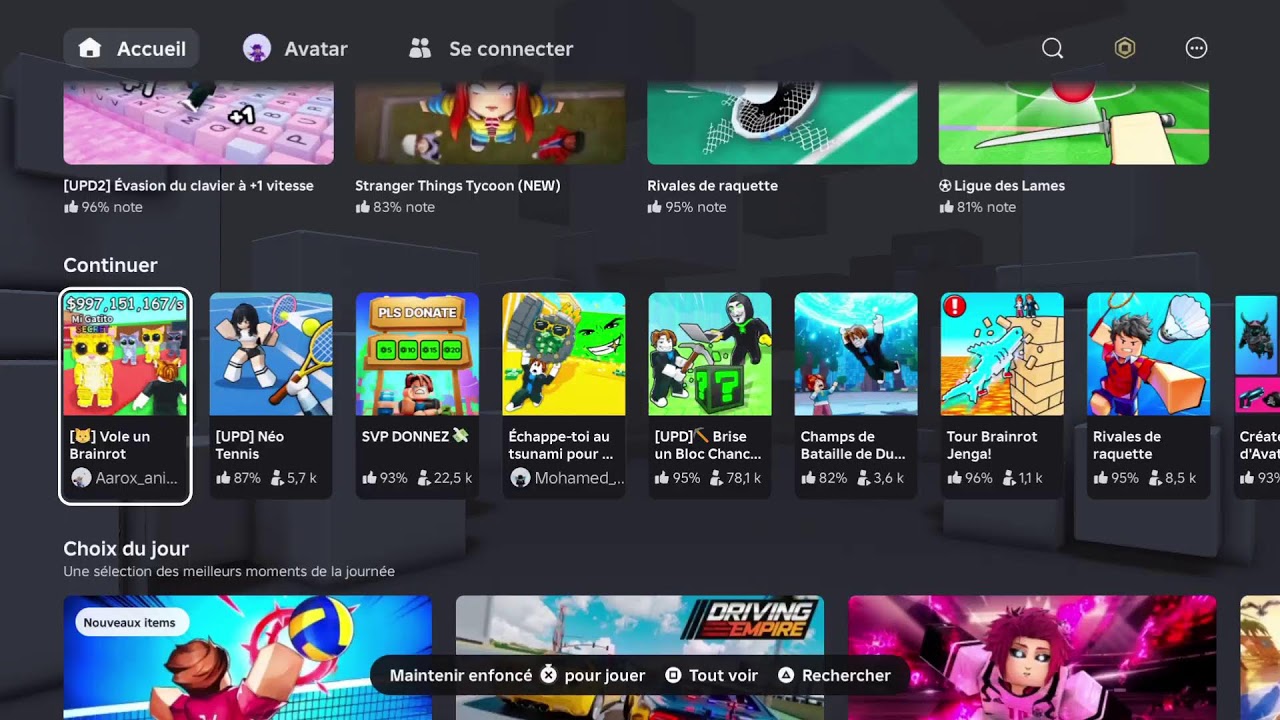This screenshot has width=1280, height=720.
Task: Click the Néo Tennis 87% thumbs-up icon
Action: (223, 478)
